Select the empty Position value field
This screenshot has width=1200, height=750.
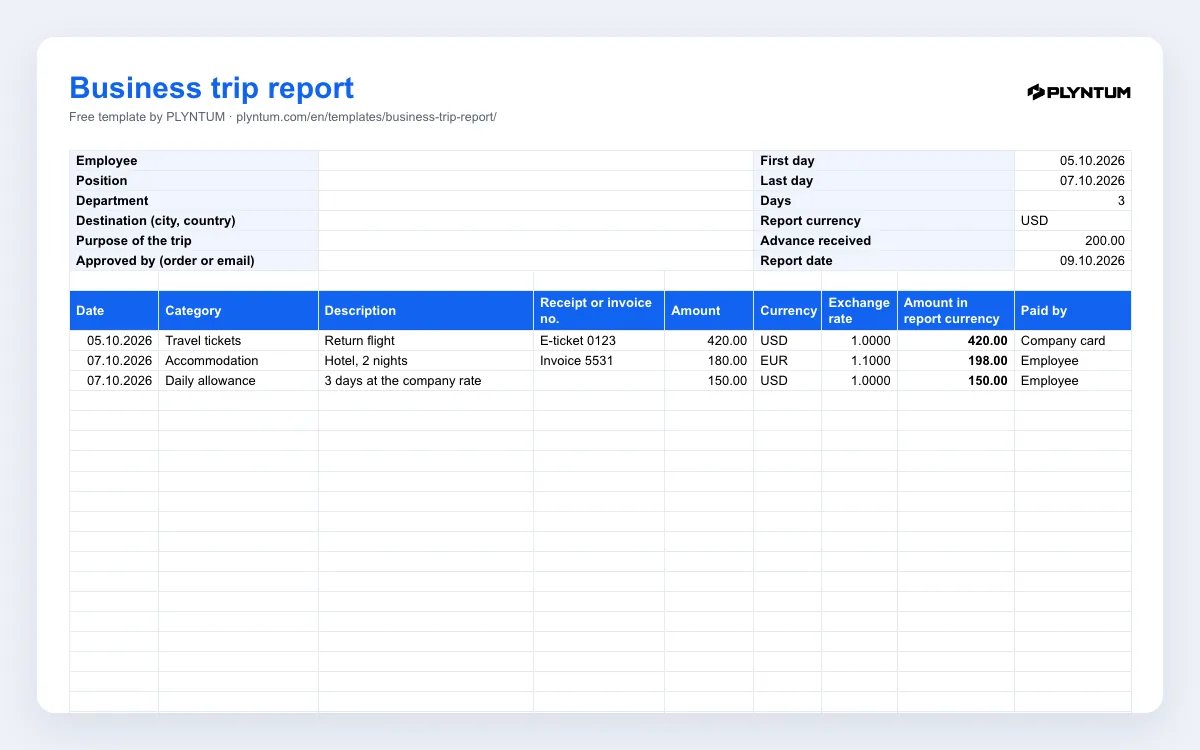pos(536,181)
